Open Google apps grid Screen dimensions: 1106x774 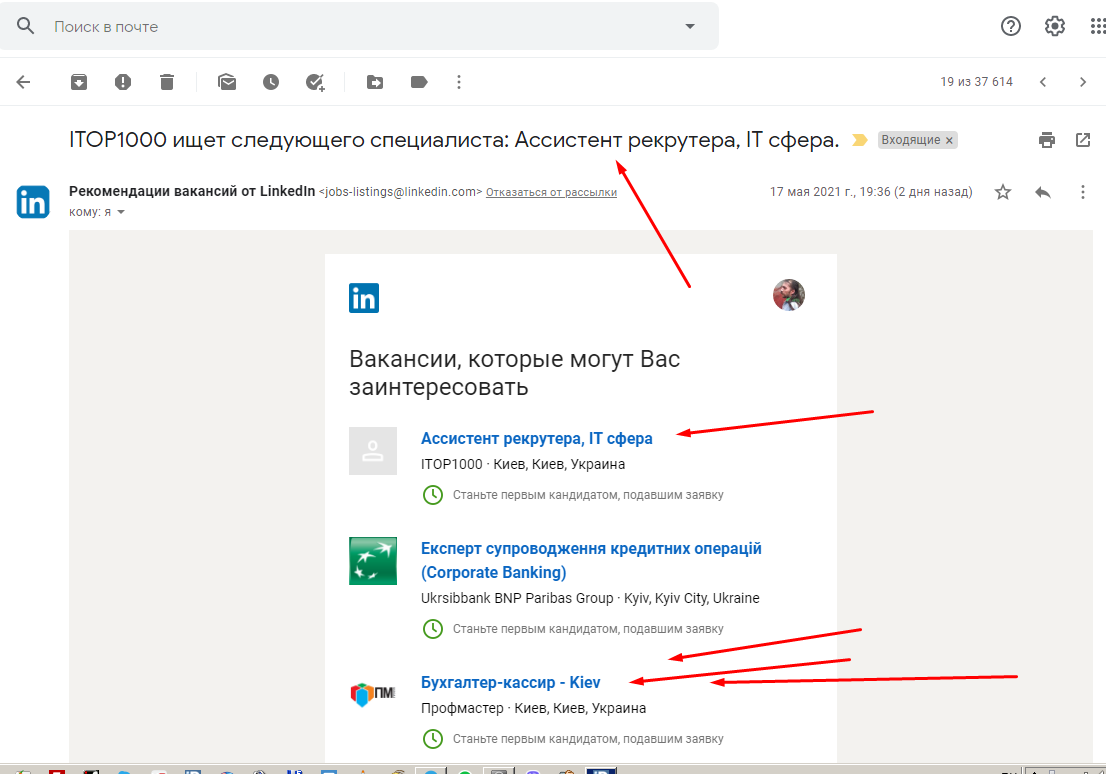(1098, 27)
